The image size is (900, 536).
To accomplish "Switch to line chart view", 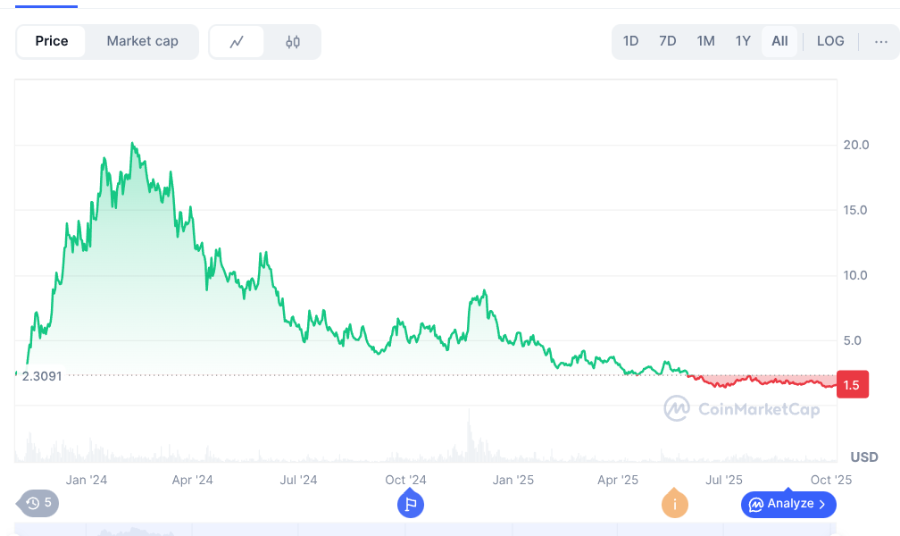I will [x=237, y=42].
